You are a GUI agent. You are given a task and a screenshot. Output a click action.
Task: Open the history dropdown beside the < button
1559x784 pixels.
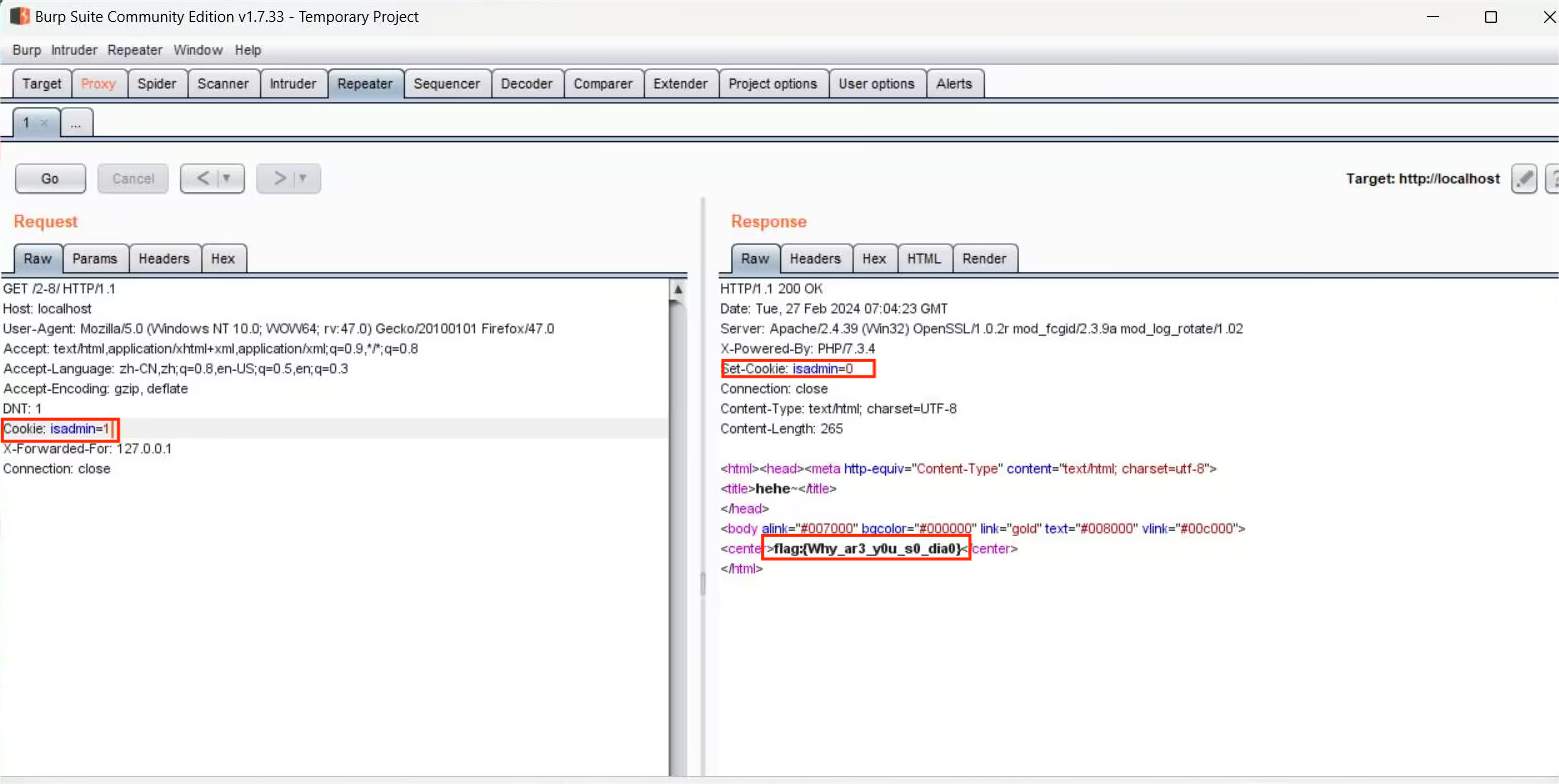pyautogui.click(x=228, y=179)
